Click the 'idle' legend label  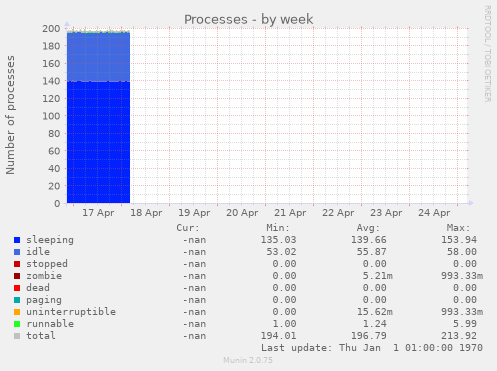click(38, 252)
